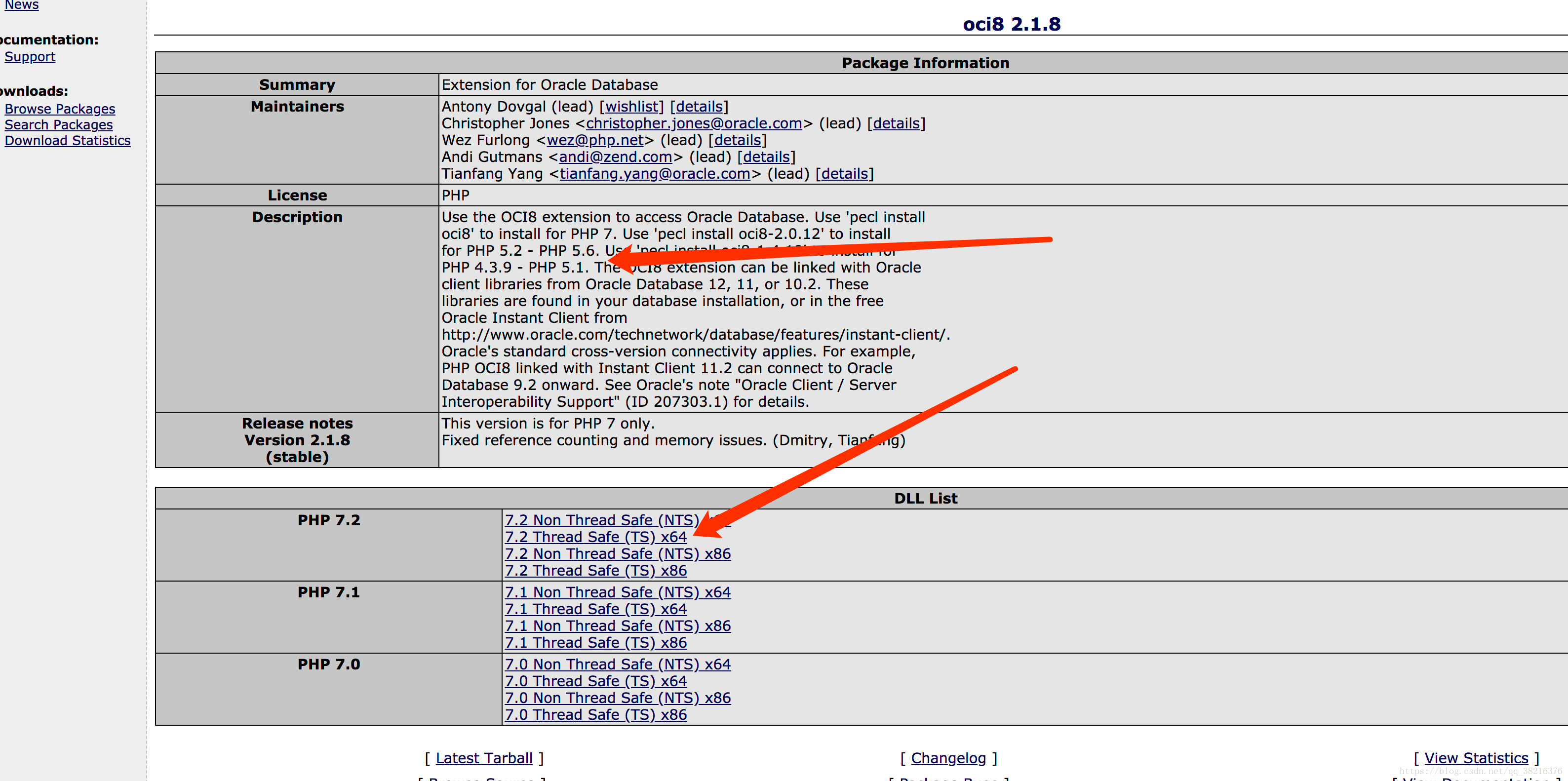This screenshot has width=1568, height=781.
Task: Click the instant-client URL in description
Action: coord(695,335)
